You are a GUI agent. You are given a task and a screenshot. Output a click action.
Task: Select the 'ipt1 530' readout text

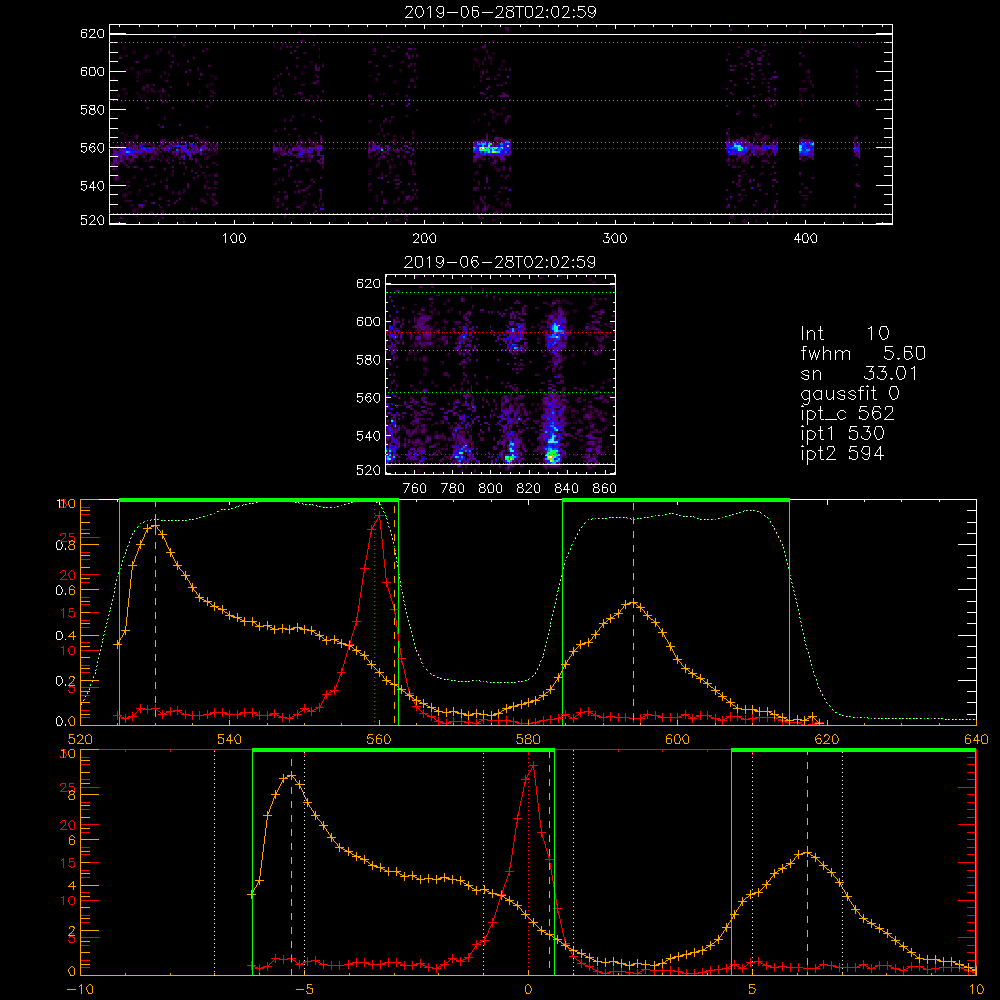pyautogui.click(x=842, y=434)
